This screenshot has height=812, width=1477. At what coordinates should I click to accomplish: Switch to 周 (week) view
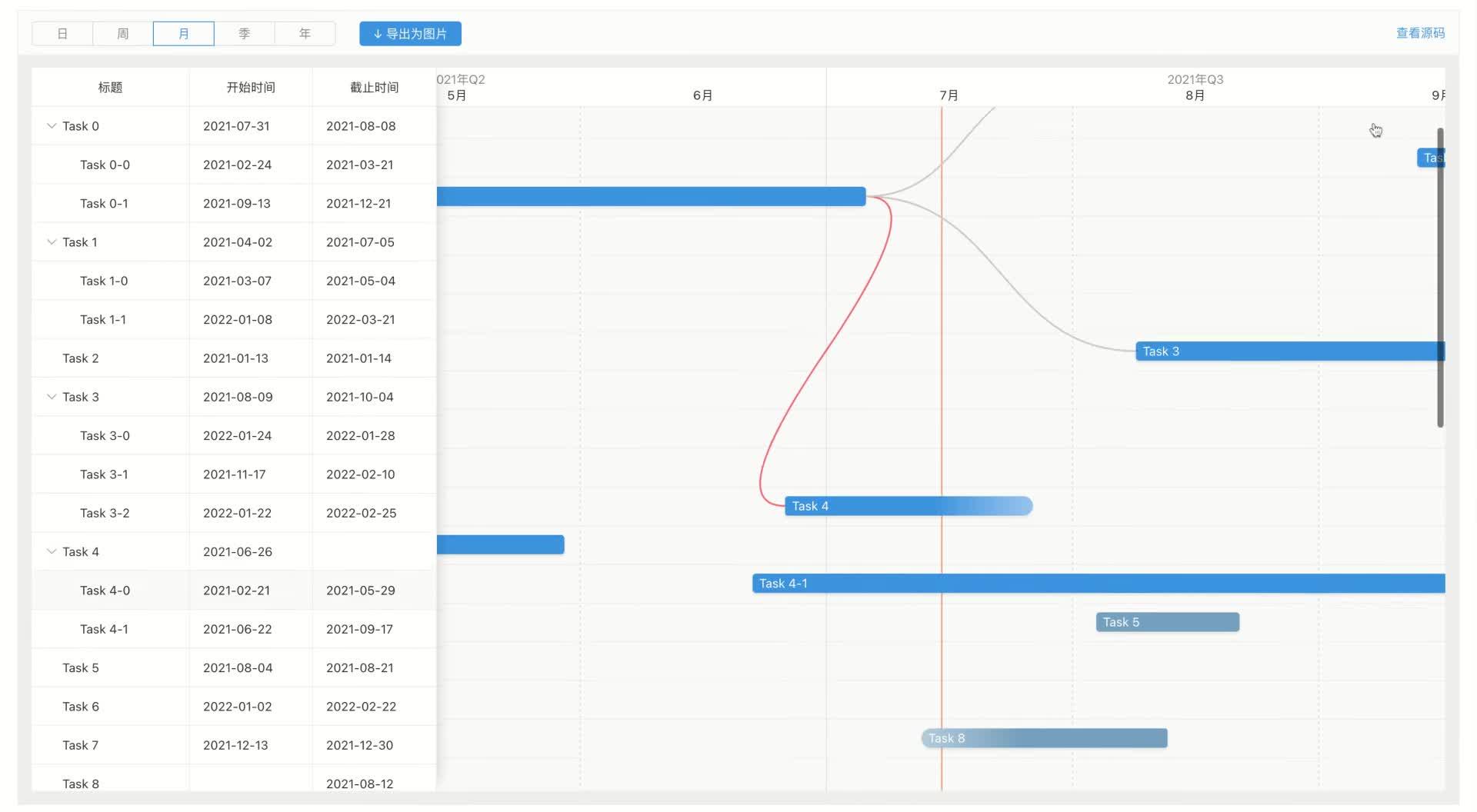[122, 33]
